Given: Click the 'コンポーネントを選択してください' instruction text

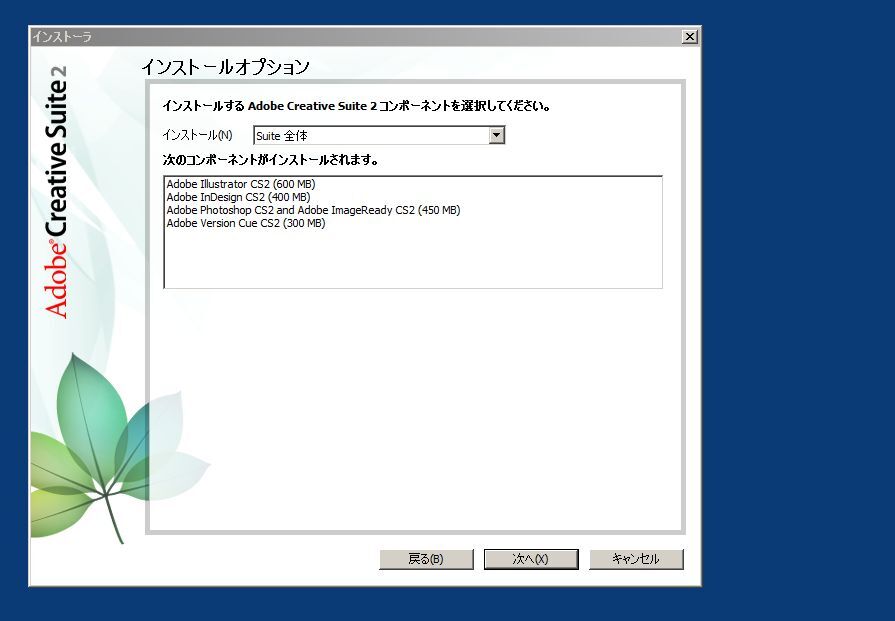Looking at the screenshot, I should coord(463,106).
